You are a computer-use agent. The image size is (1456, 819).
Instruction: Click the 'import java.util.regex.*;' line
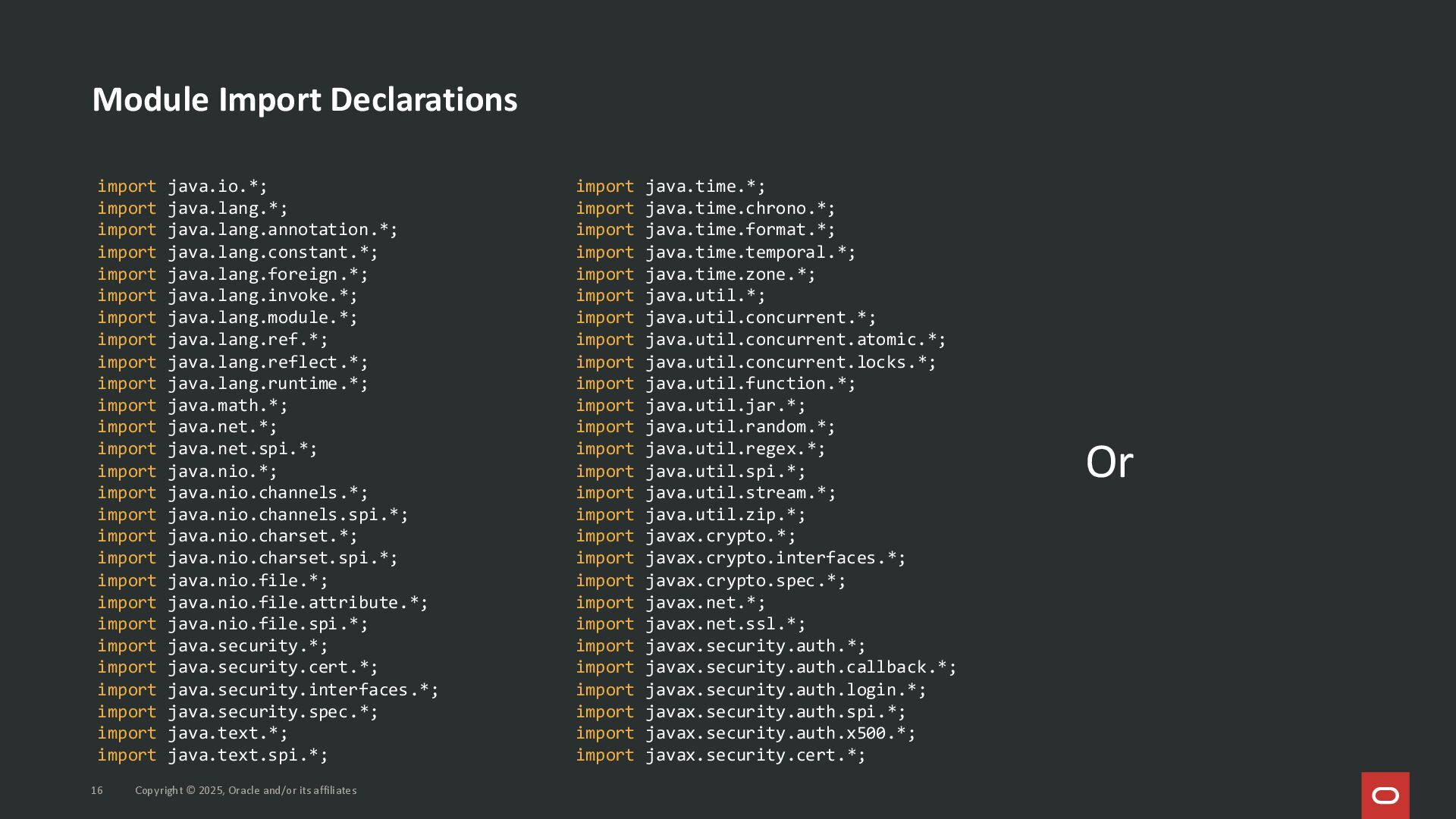(700, 449)
